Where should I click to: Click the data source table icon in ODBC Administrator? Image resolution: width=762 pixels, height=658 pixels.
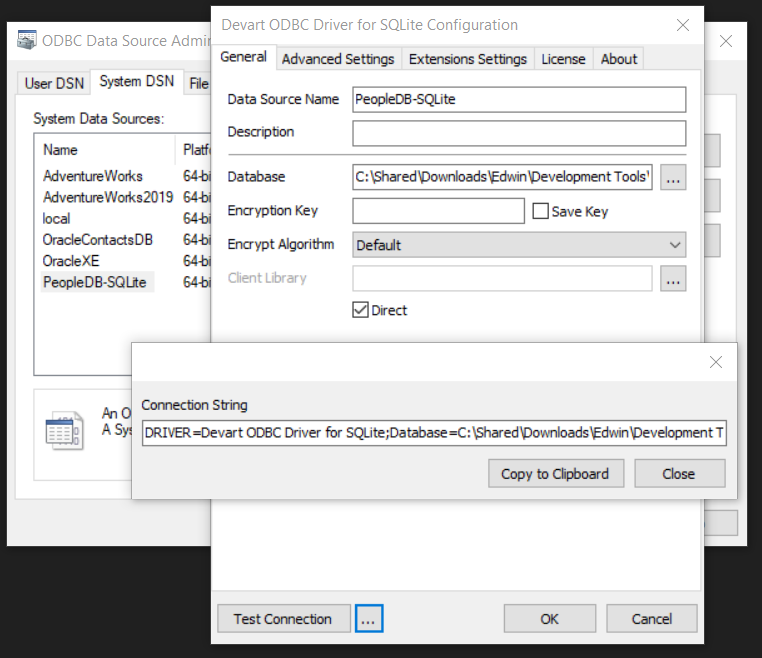64,431
